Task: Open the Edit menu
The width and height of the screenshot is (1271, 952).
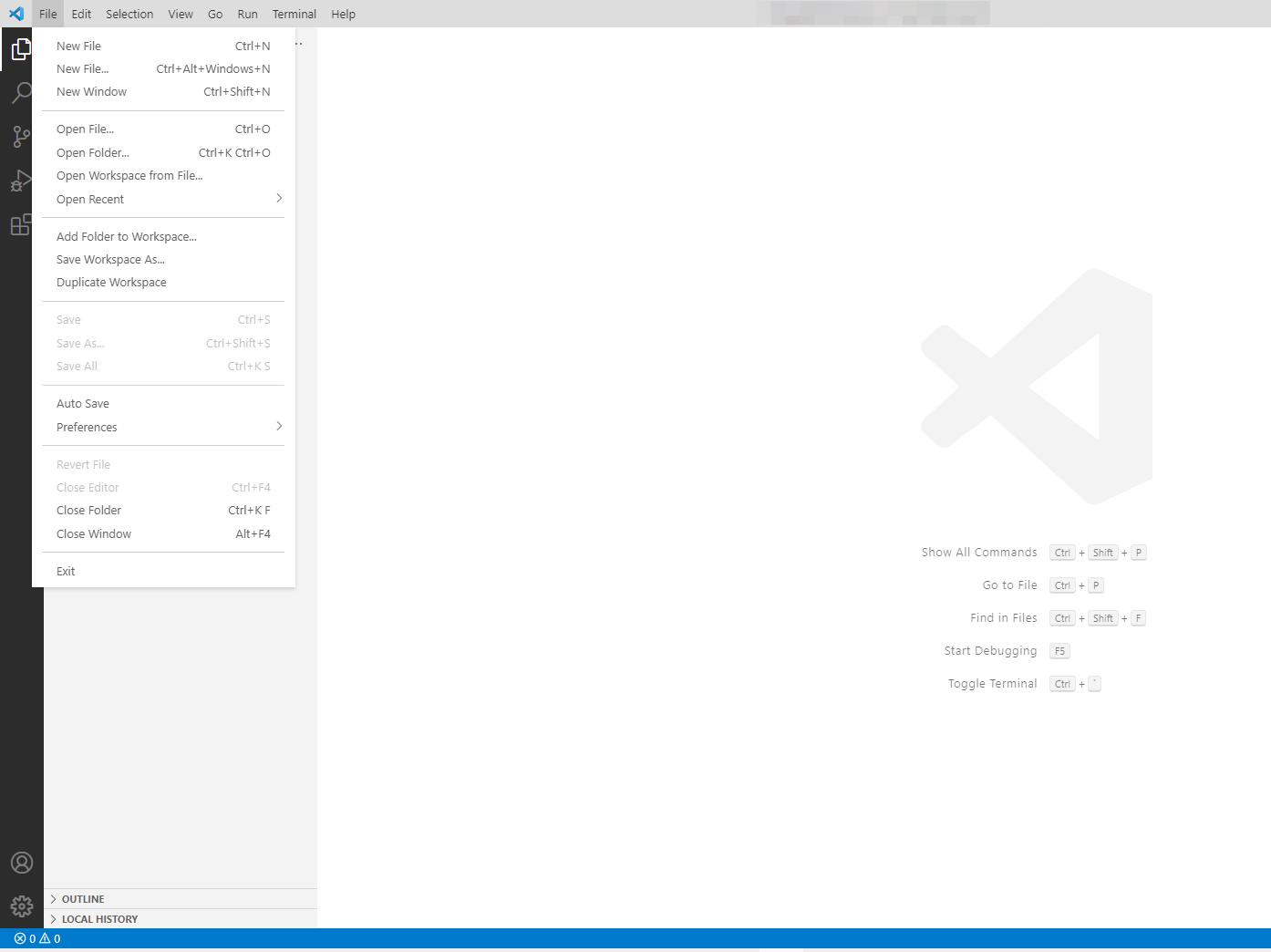Action: coord(81,14)
